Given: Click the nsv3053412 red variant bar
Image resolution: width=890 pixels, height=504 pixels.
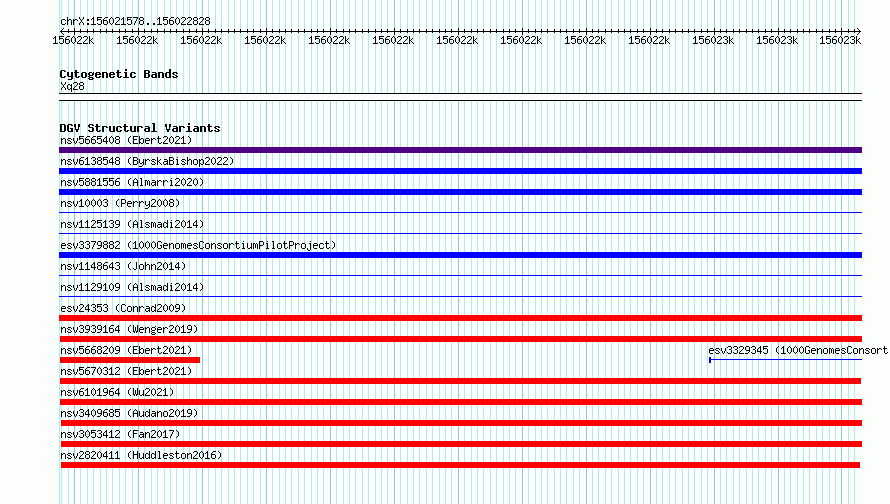Looking at the screenshot, I should pos(460,444).
